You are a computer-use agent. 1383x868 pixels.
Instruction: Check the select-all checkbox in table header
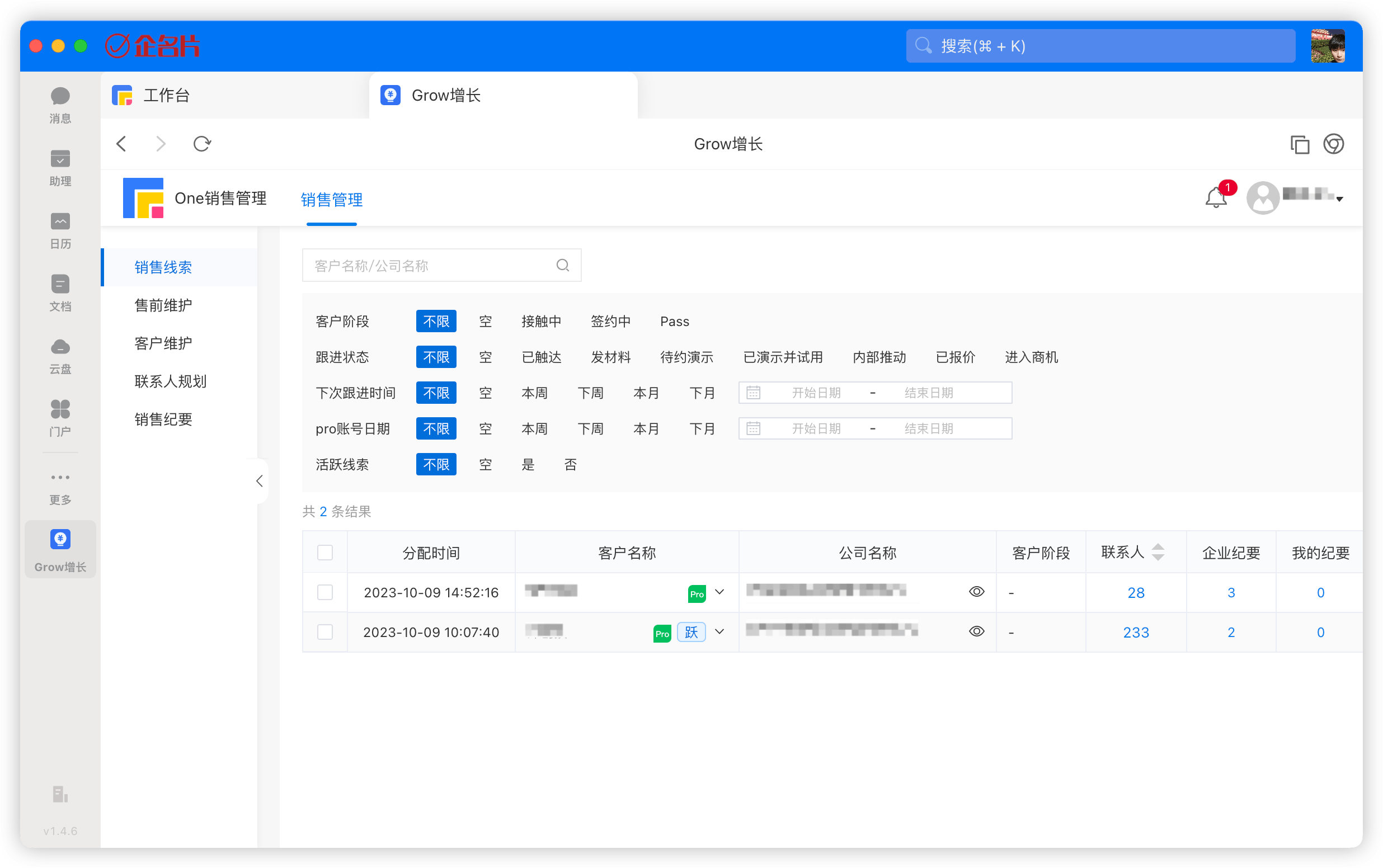[x=325, y=552]
